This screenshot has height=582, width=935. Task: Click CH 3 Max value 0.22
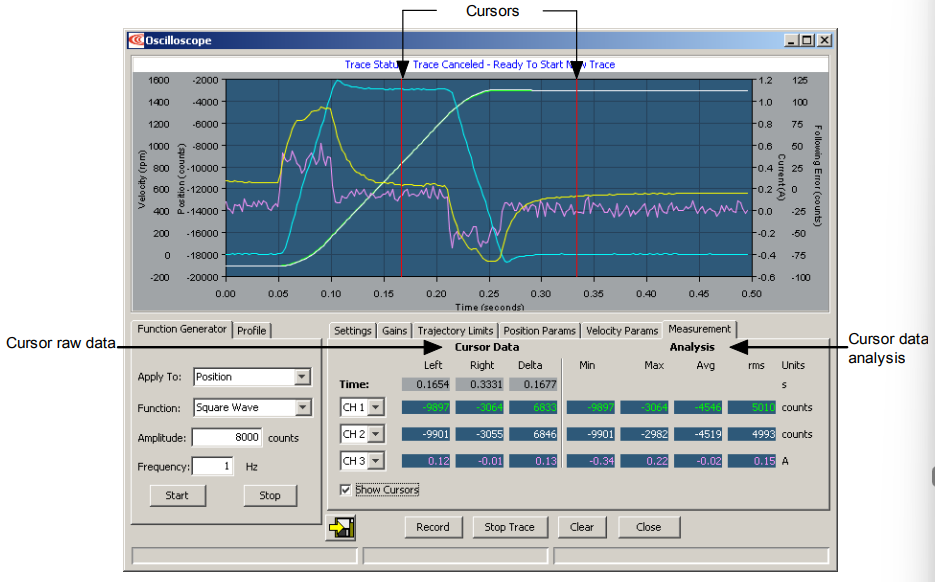pyautogui.click(x=645, y=461)
